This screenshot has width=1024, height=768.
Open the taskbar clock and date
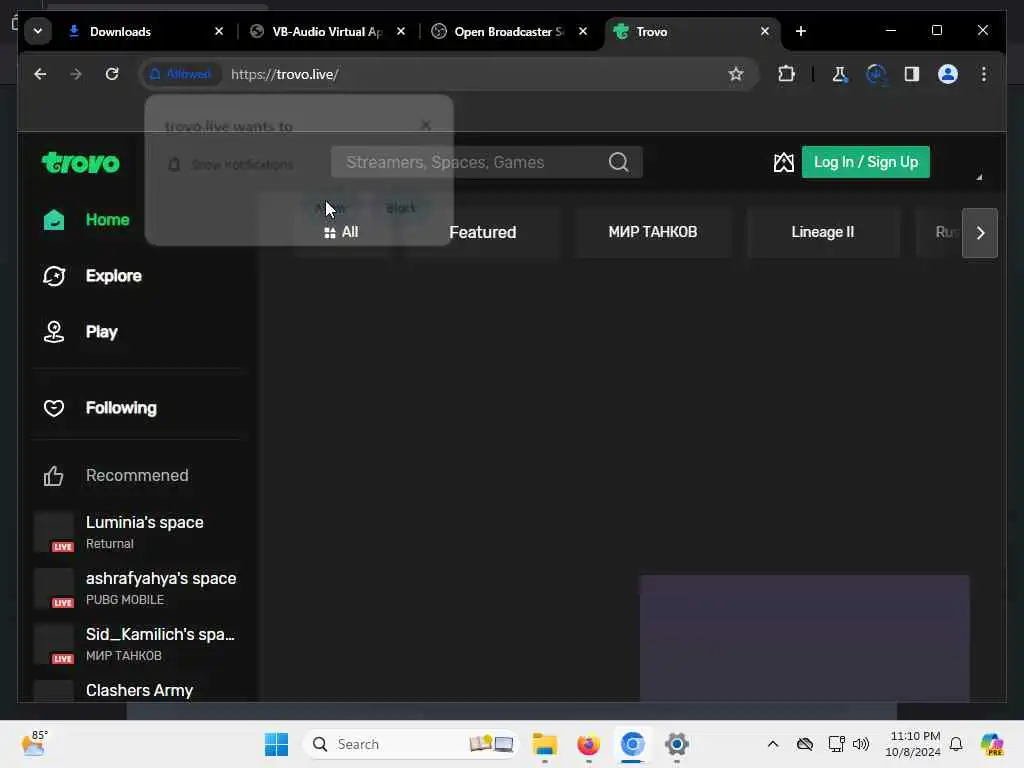[913, 744]
